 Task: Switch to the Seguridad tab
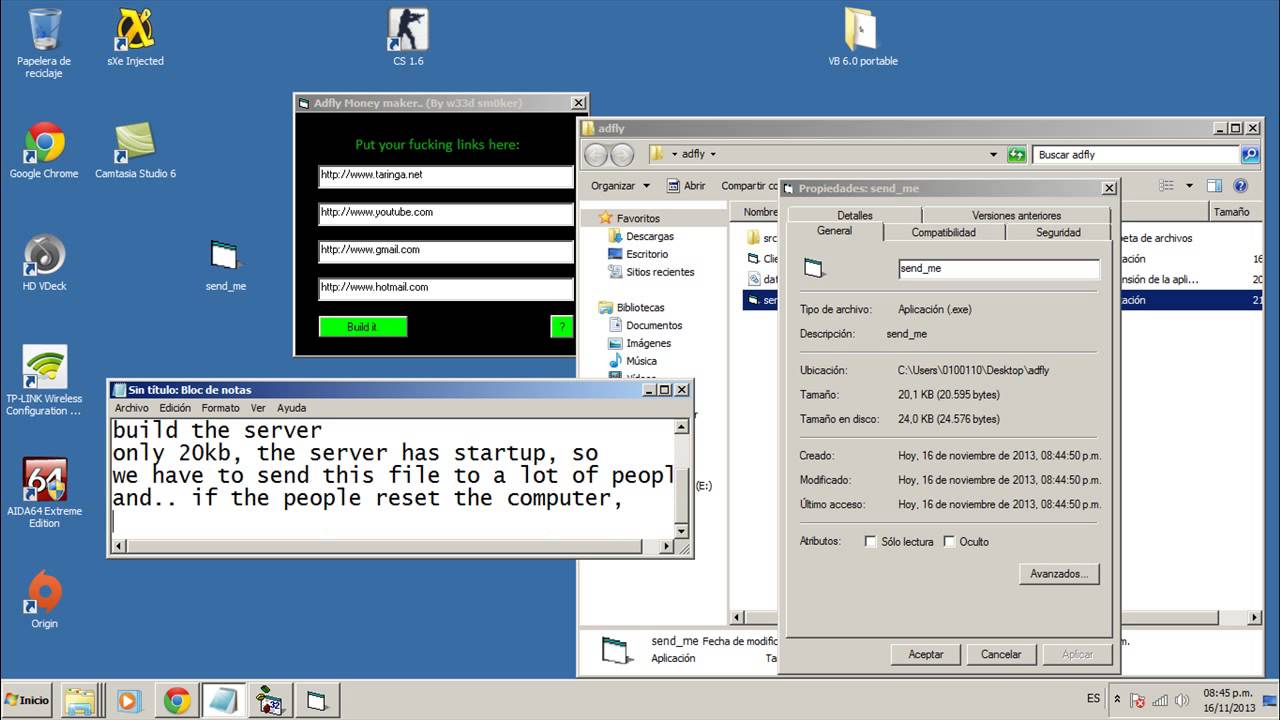tap(1058, 232)
